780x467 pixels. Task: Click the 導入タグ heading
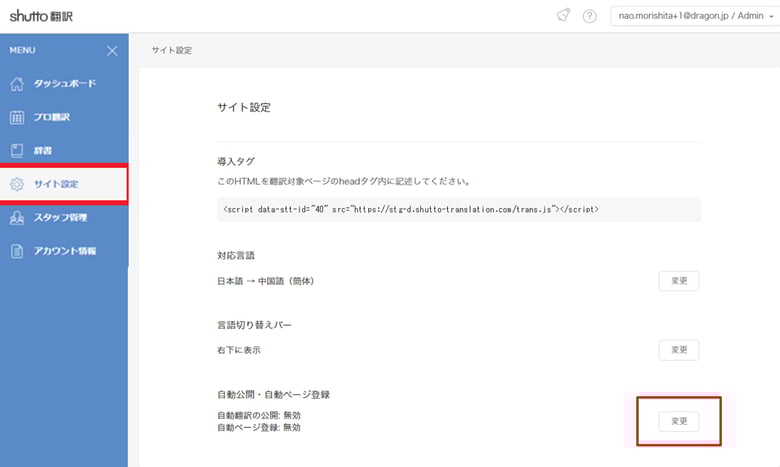click(236, 162)
